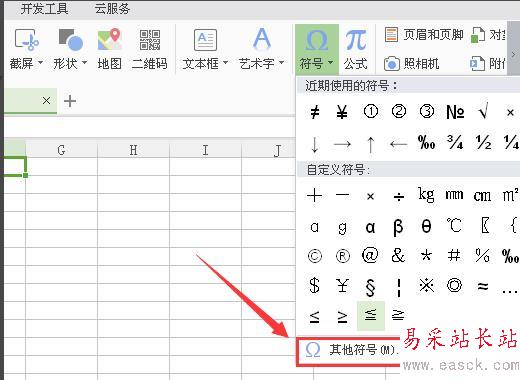The width and height of the screenshot is (520, 380).
Task: Expand the 符号 dropdown arrow
Action: point(330,62)
